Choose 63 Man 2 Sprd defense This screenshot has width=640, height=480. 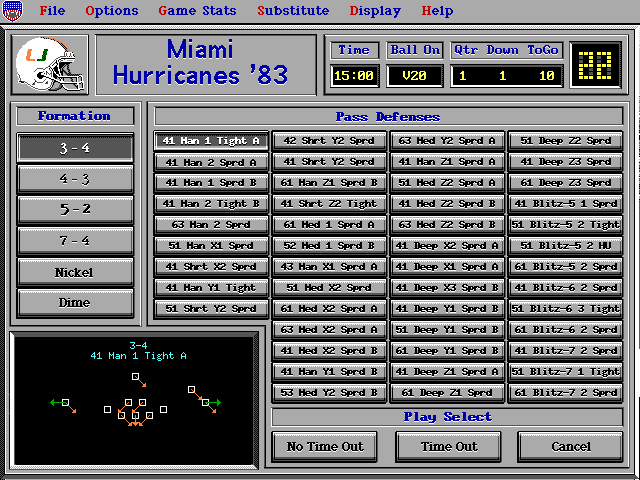(211, 225)
